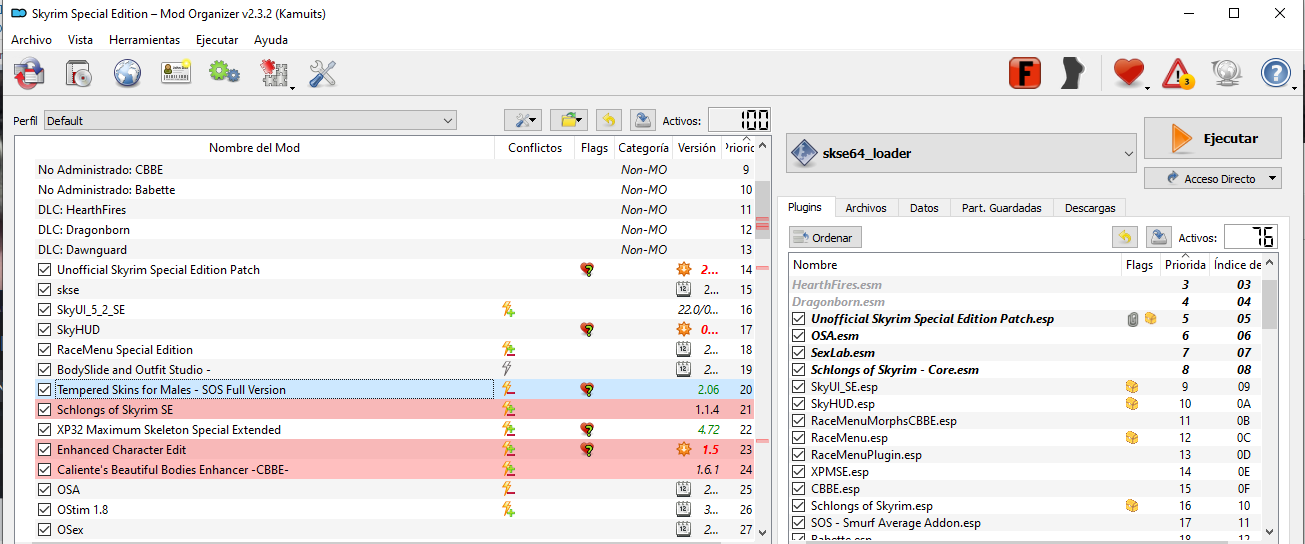Click the black boot-shaped toolbar icon
The width and height of the screenshot is (1305, 544).
[x=1074, y=73]
